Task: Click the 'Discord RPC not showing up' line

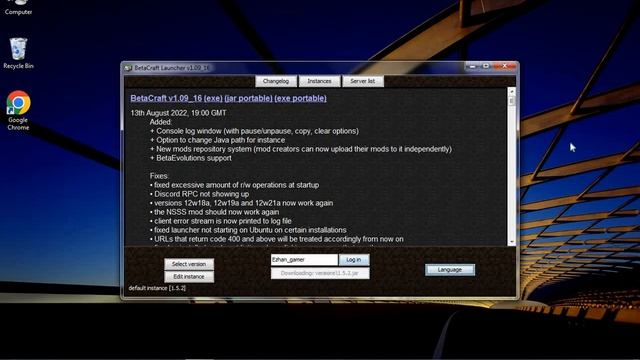Action: click(x=199, y=194)
